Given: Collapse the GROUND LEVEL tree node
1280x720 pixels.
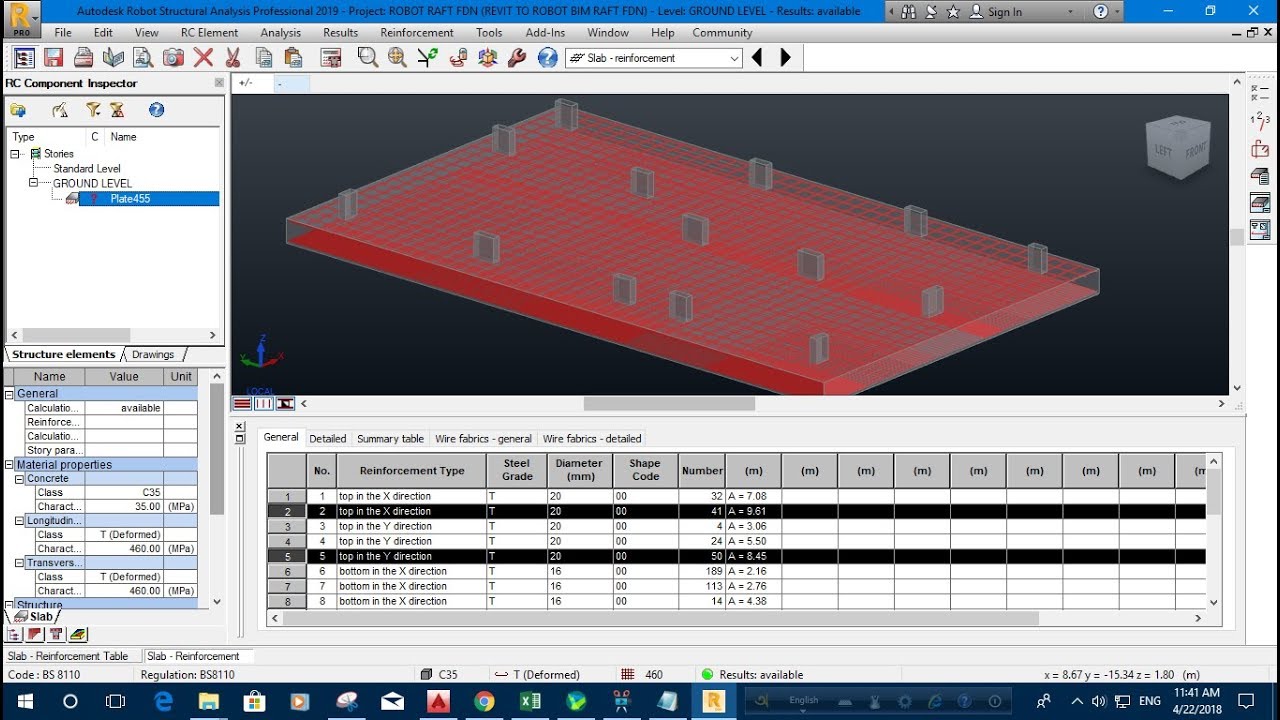Looking at the screenshot, I should click(31, 183).
